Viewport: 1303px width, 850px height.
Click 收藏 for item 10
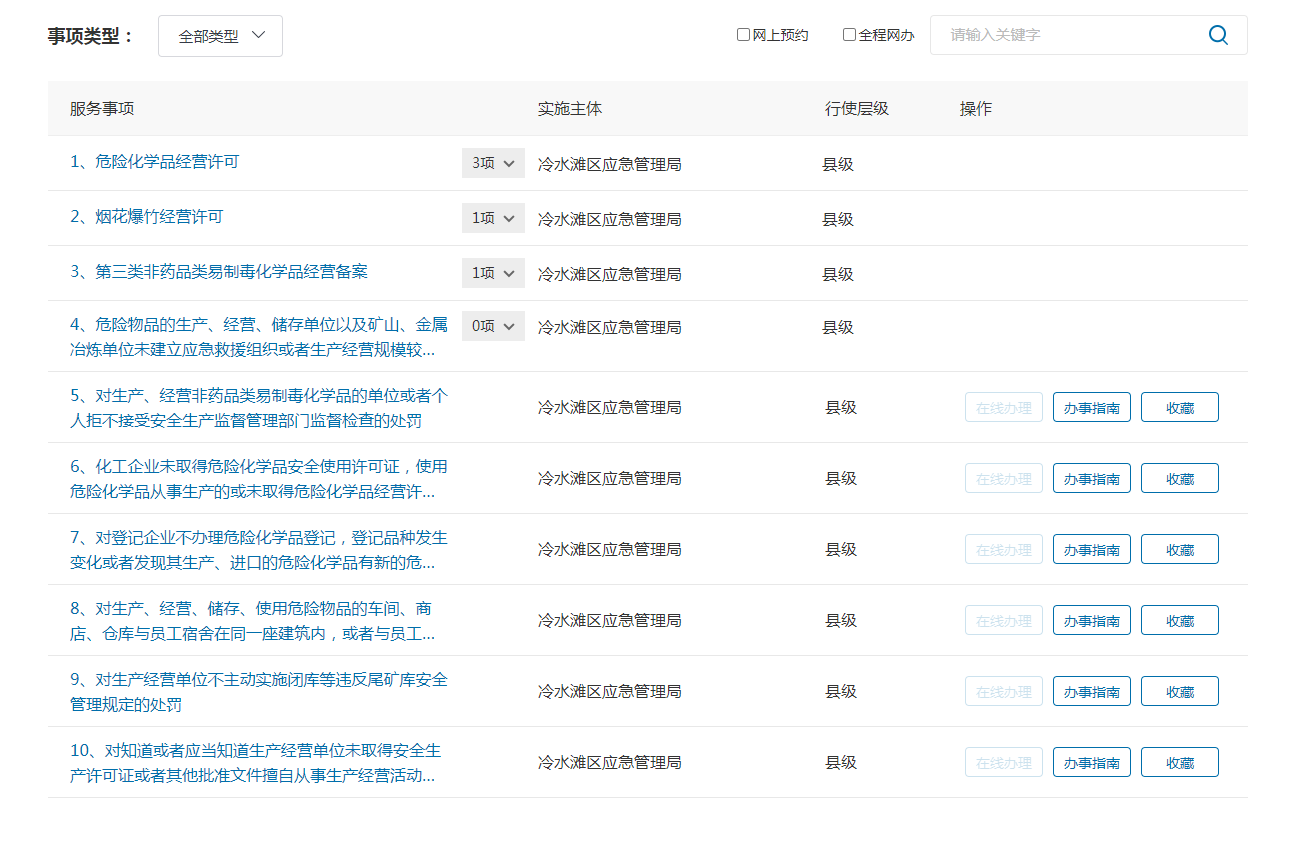click(x=1179, y=763)
